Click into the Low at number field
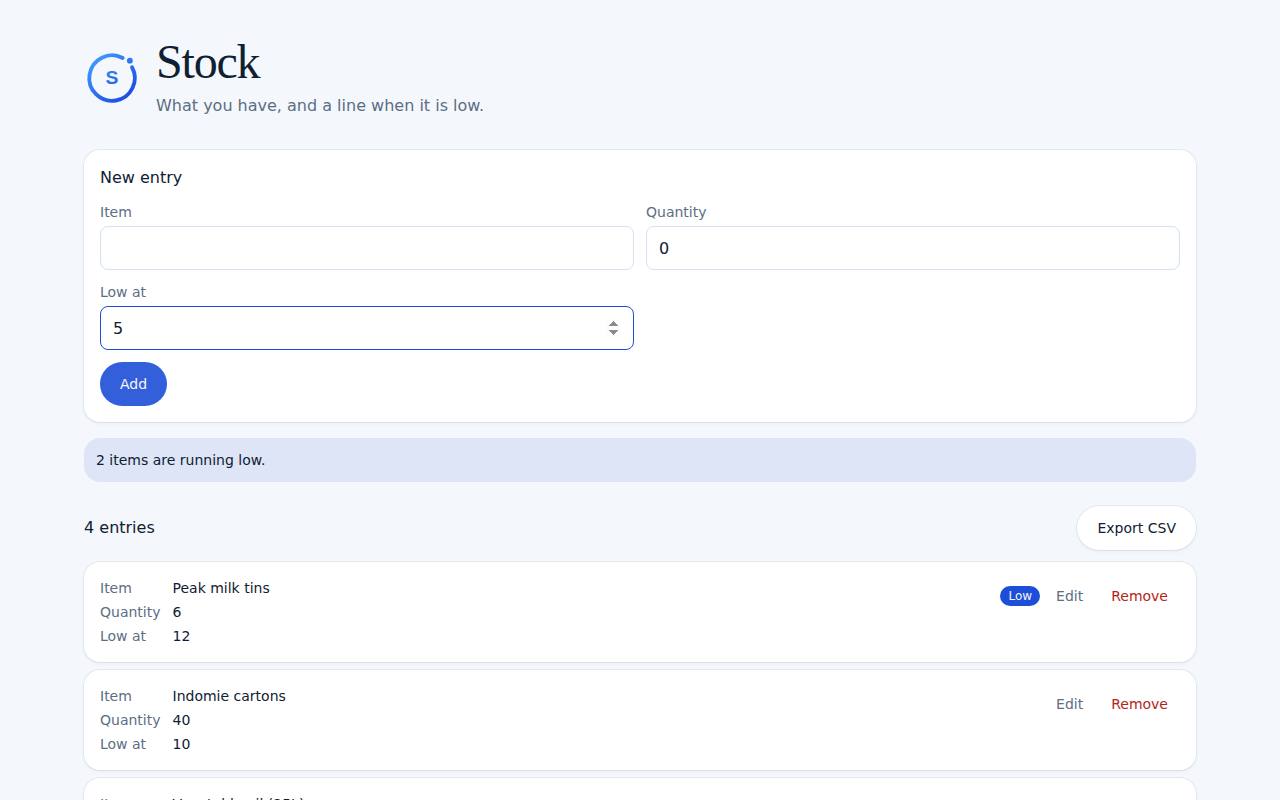This screenshot has height=800, width=1280. tap(367, 328)
